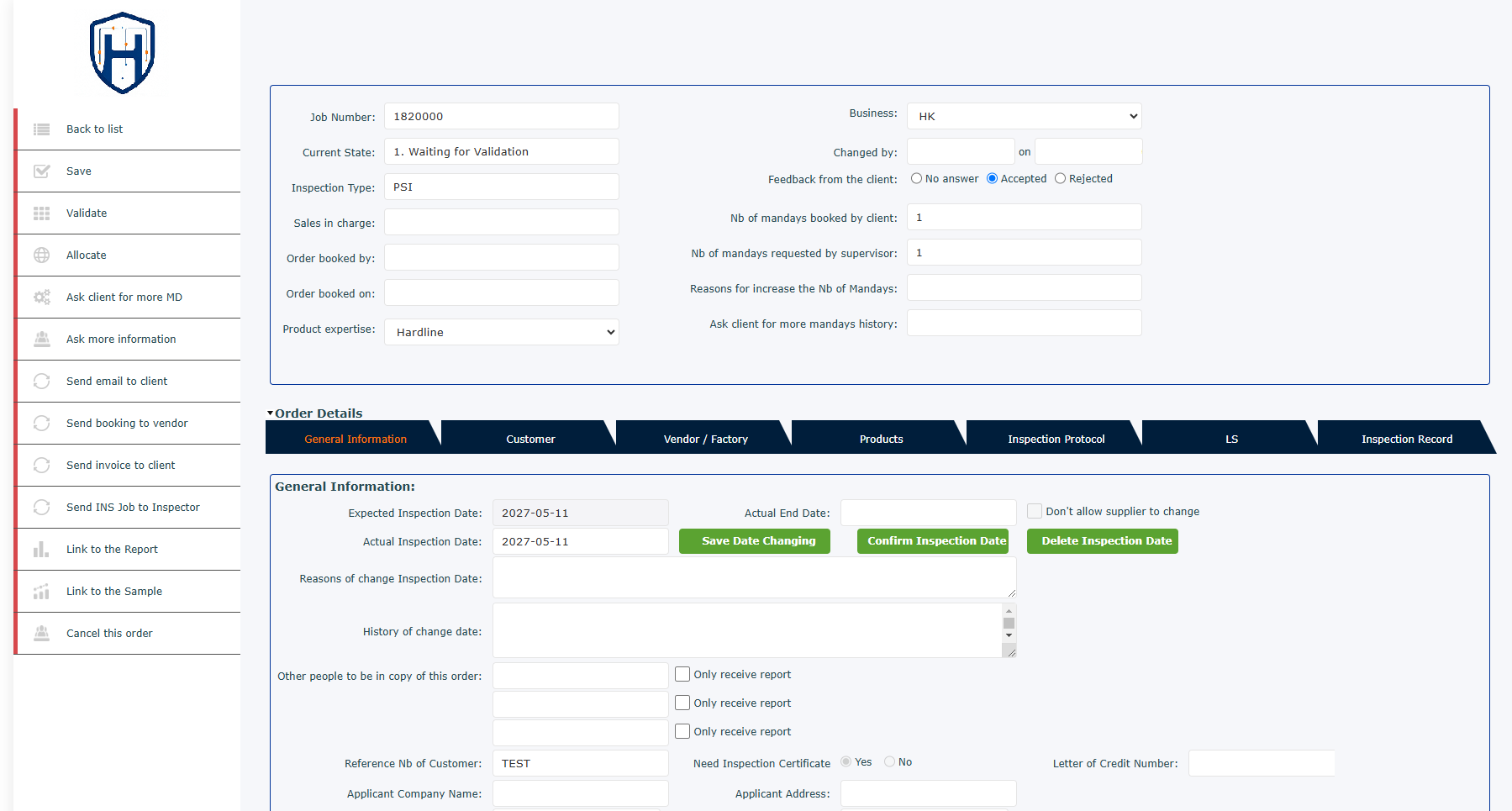Viewport: 1512px width, 811px height.
Task: Open the LS tab
Action: point(1232,439)
